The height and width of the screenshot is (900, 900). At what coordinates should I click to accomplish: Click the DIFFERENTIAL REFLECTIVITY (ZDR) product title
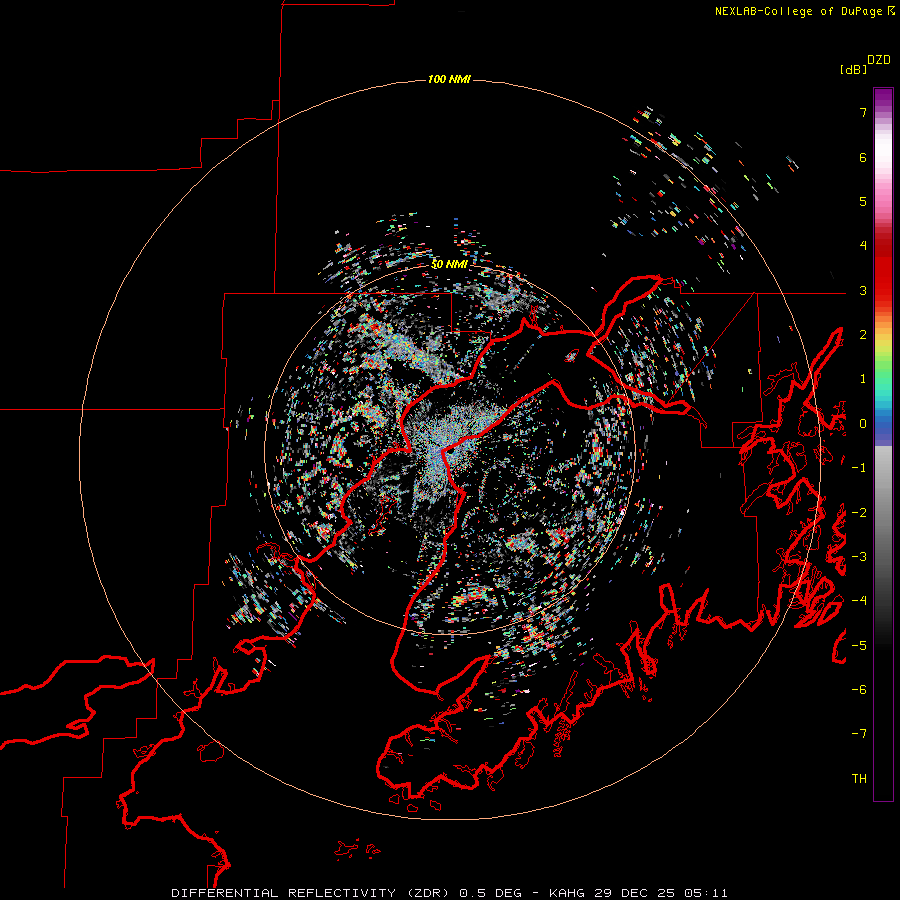click(312, 893)
